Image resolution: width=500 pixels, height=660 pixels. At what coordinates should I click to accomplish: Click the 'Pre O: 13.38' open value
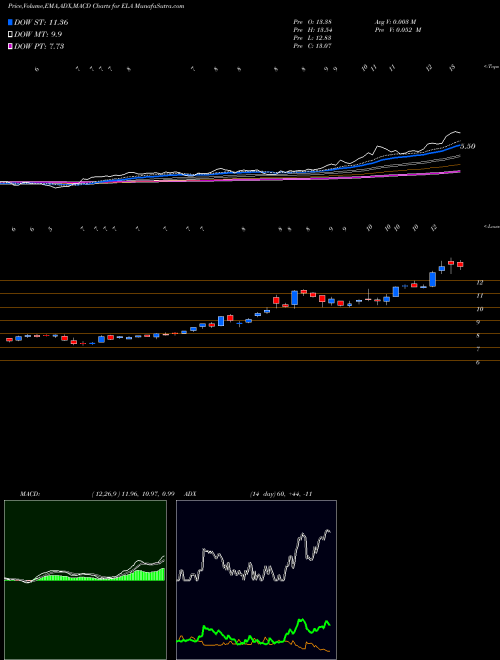click(313, 22)
